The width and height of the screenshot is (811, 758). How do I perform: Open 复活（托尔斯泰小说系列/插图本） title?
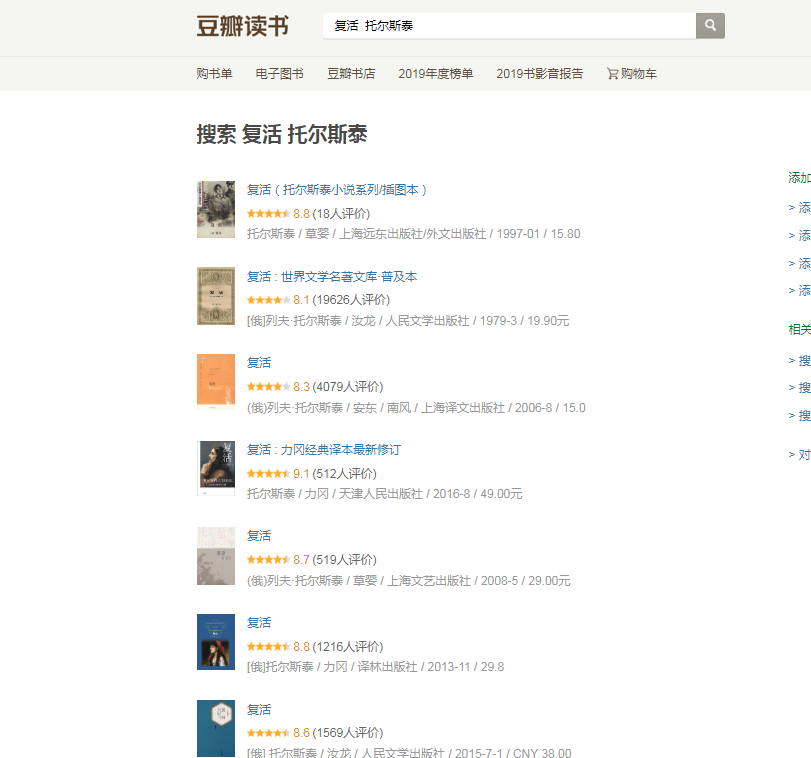337,190
